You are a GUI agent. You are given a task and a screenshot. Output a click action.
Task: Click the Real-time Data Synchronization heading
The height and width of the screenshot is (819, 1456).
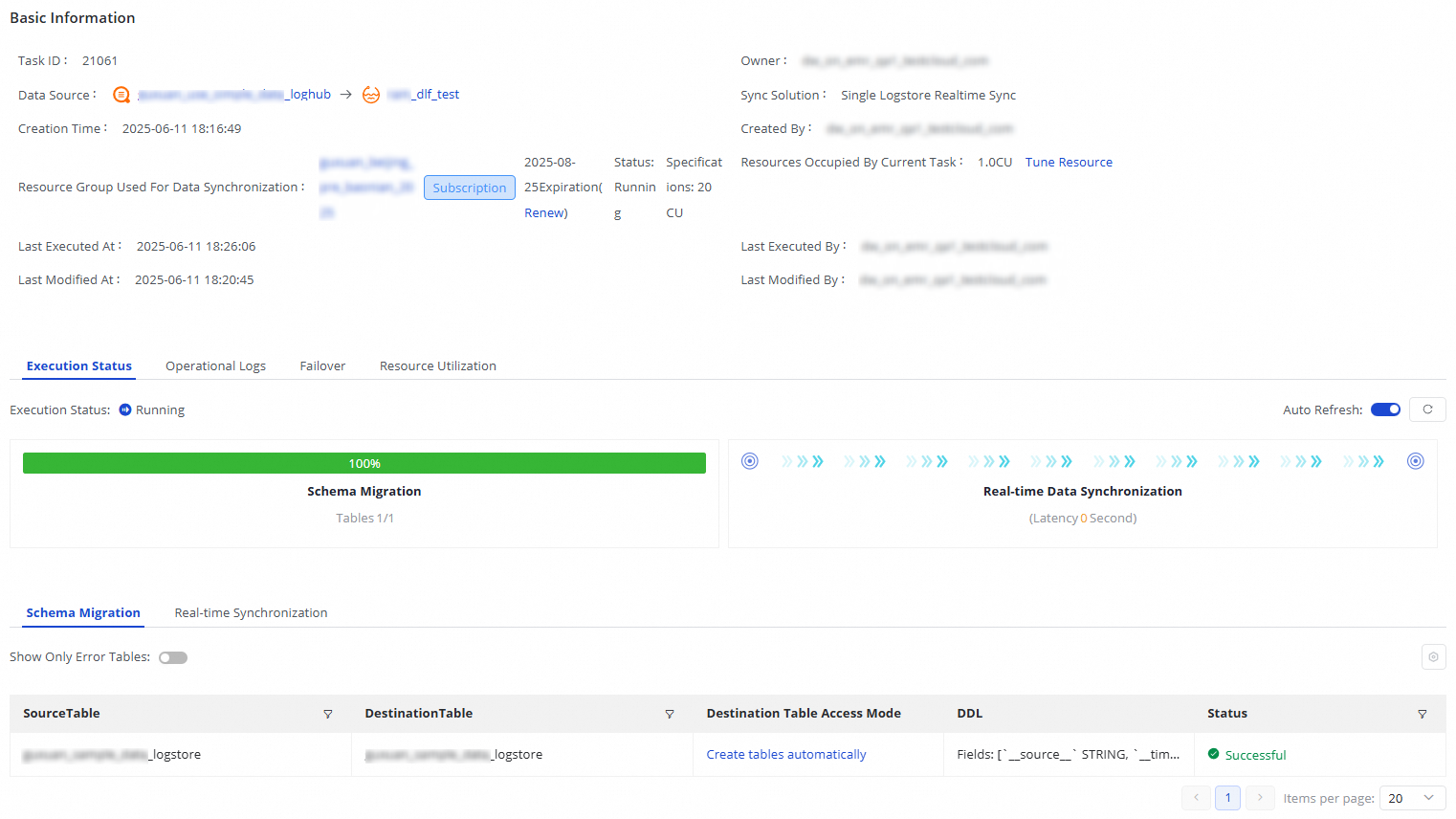pos(1083,491)
